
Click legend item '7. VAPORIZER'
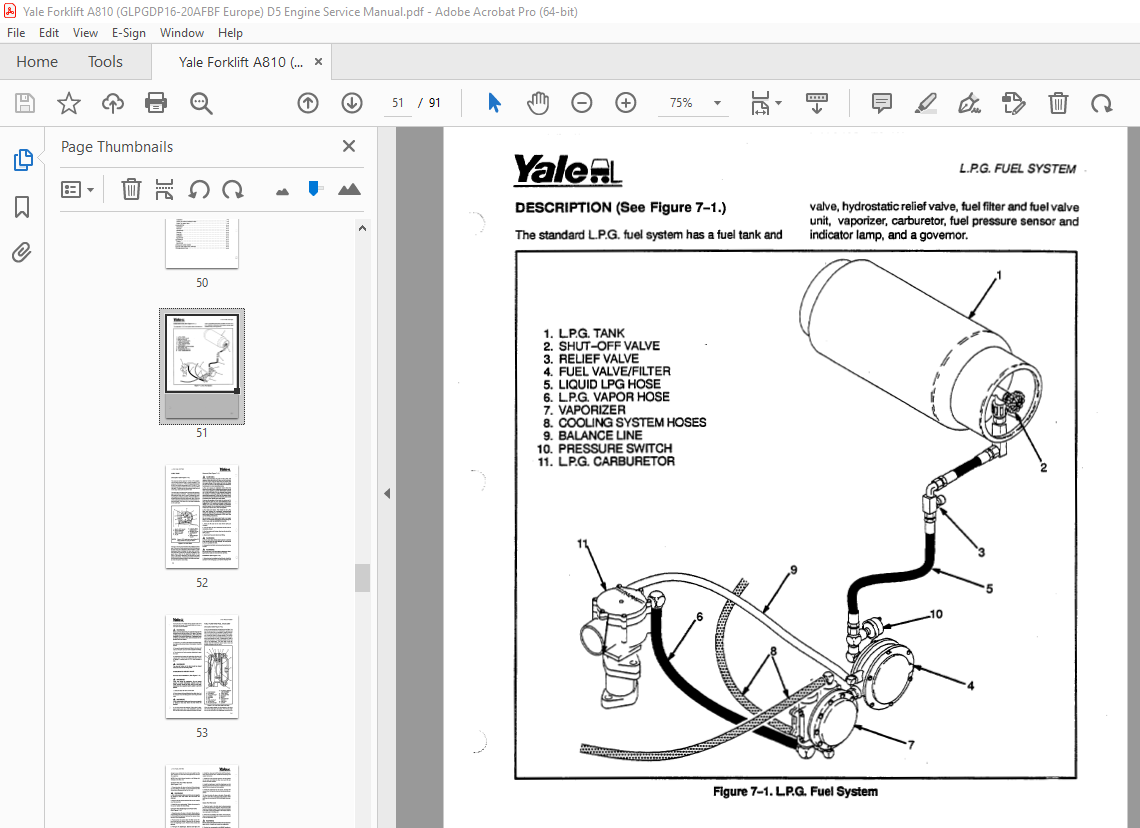pyautogui.click(x=584, y=410)
